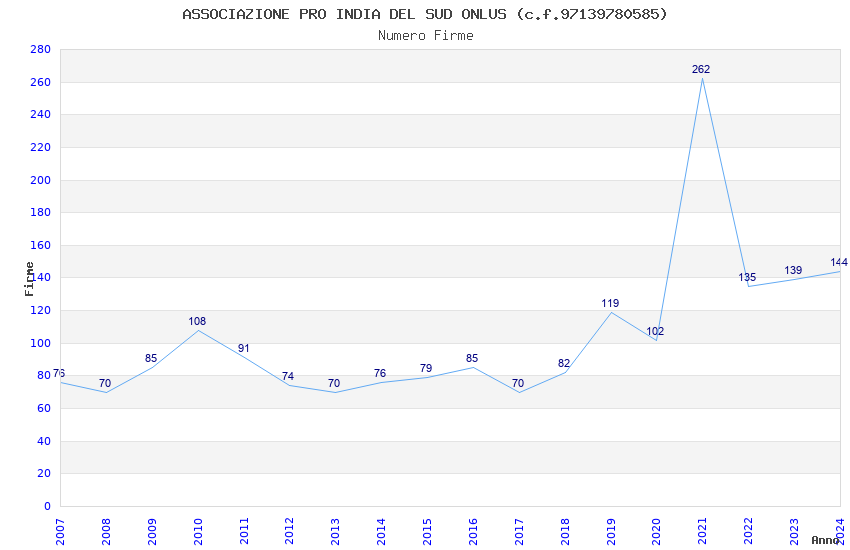Click the 280 y-axis value

tap(41, 49)
